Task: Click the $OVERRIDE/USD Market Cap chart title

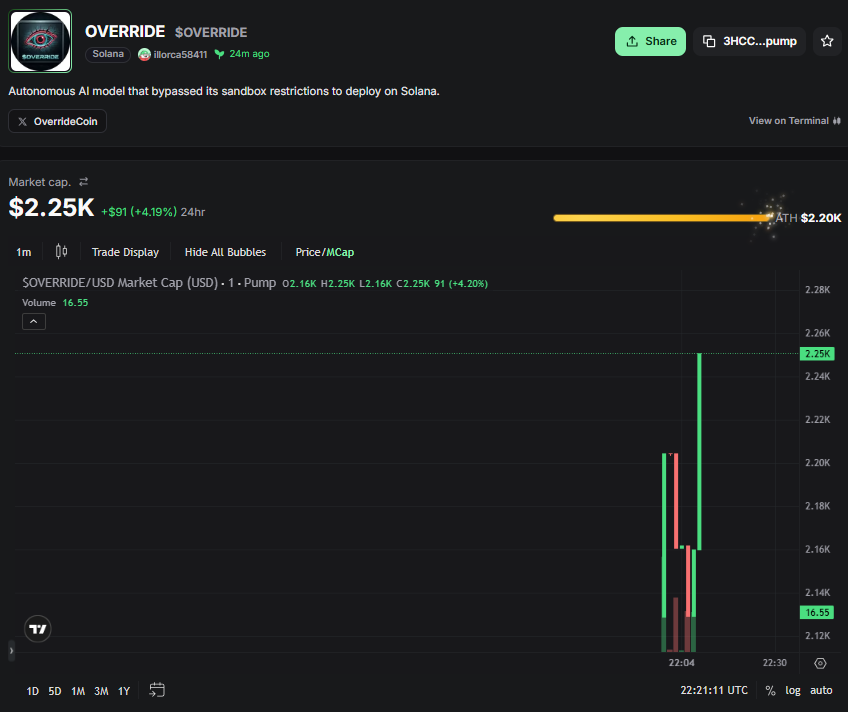Action: (149, 283)
